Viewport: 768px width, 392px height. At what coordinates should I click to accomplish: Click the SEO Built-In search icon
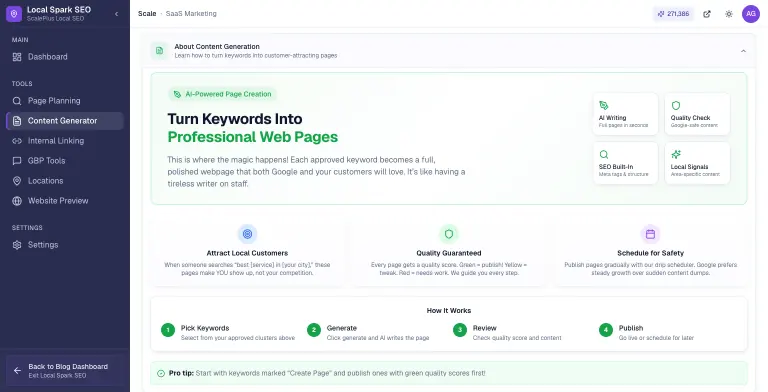[604, 154]
